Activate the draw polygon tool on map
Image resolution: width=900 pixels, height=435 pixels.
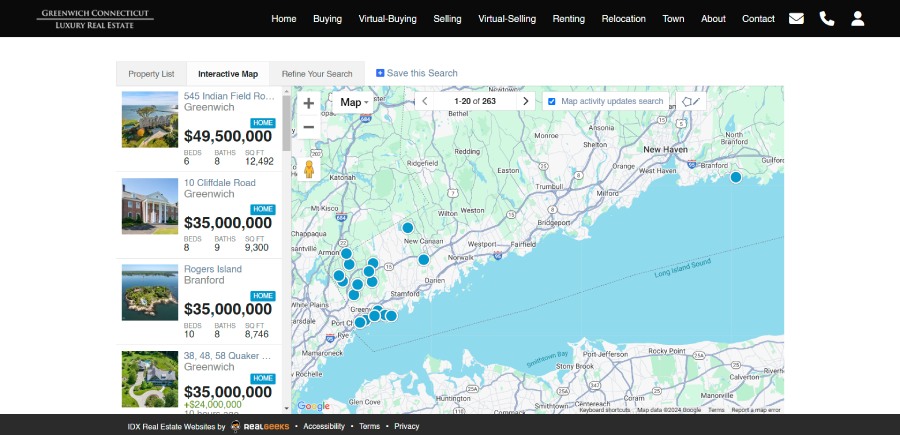(690, 102)
